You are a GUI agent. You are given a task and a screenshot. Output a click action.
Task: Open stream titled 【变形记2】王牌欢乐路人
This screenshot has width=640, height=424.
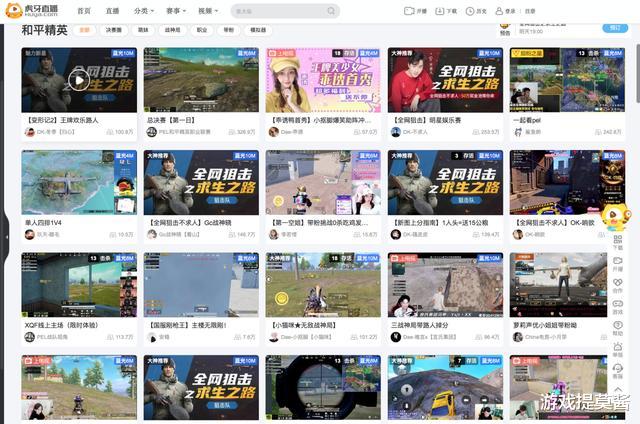coord(62,120)
